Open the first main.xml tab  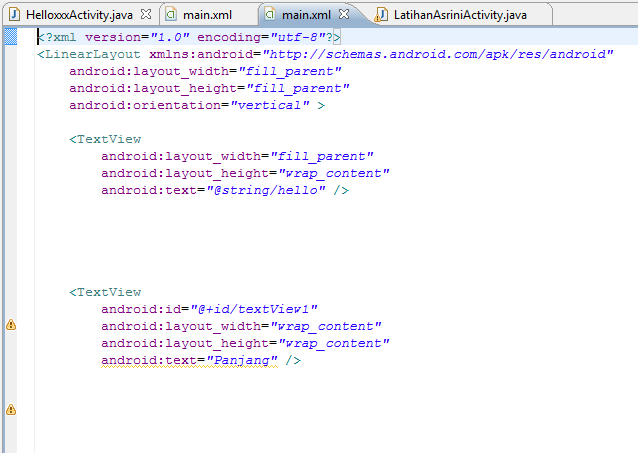207,15
